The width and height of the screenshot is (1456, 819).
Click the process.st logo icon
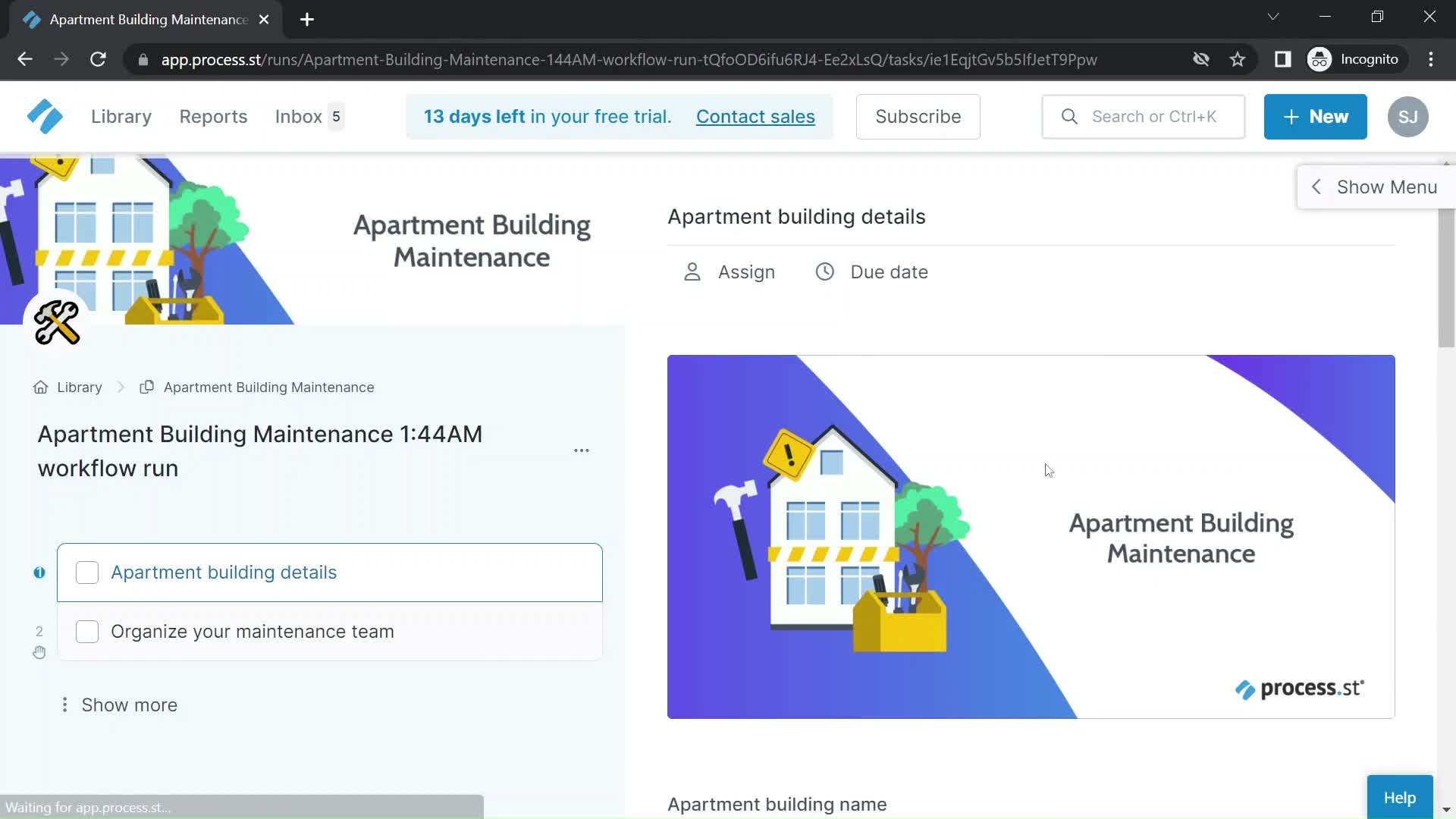(45, 117)
